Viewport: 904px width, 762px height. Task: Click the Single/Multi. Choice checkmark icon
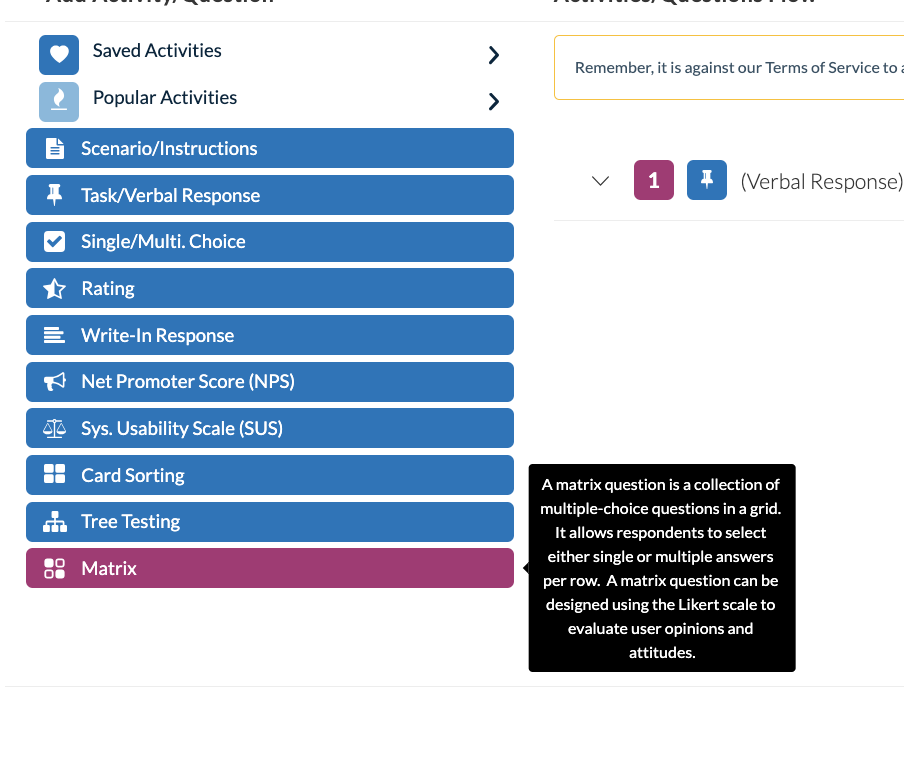[55, 242]
